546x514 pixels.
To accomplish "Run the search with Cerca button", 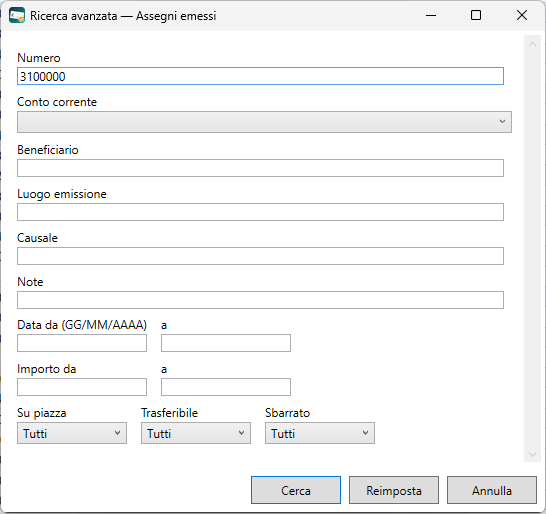I will (x=296, y=490).
